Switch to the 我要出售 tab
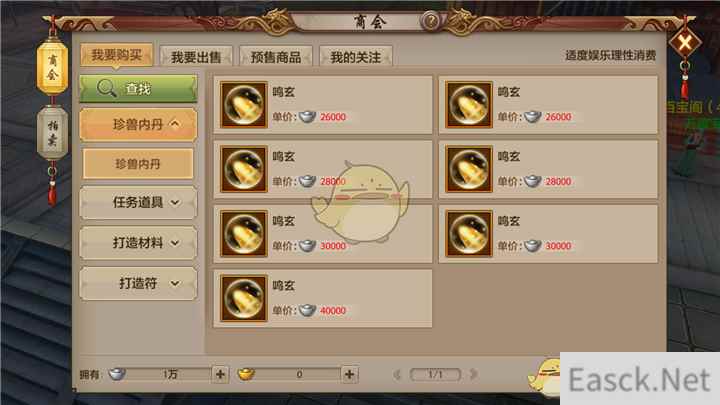 pyautogui.click(x=196, y=57)
